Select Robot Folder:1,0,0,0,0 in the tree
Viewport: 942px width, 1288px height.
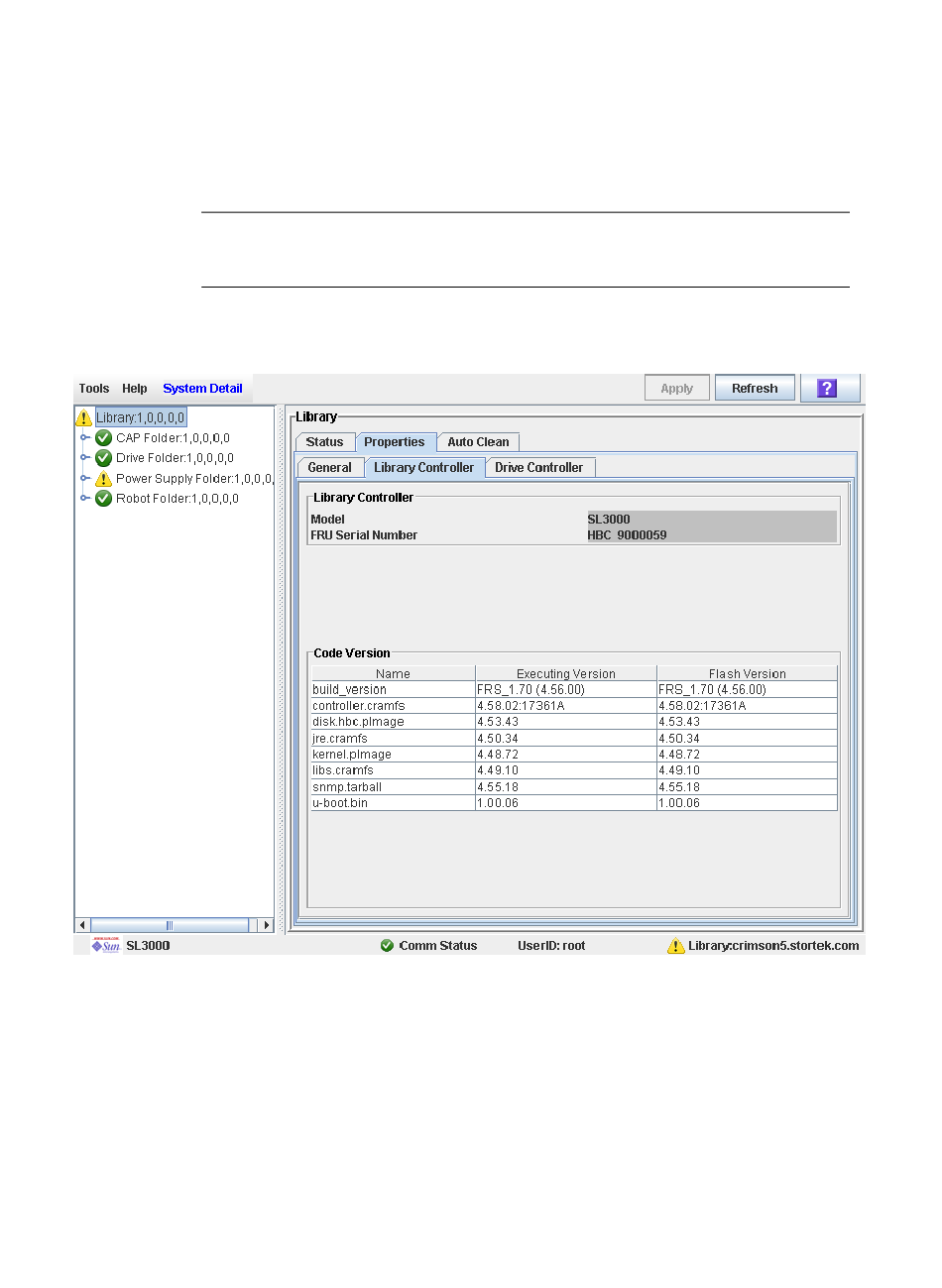coord(177,499)
